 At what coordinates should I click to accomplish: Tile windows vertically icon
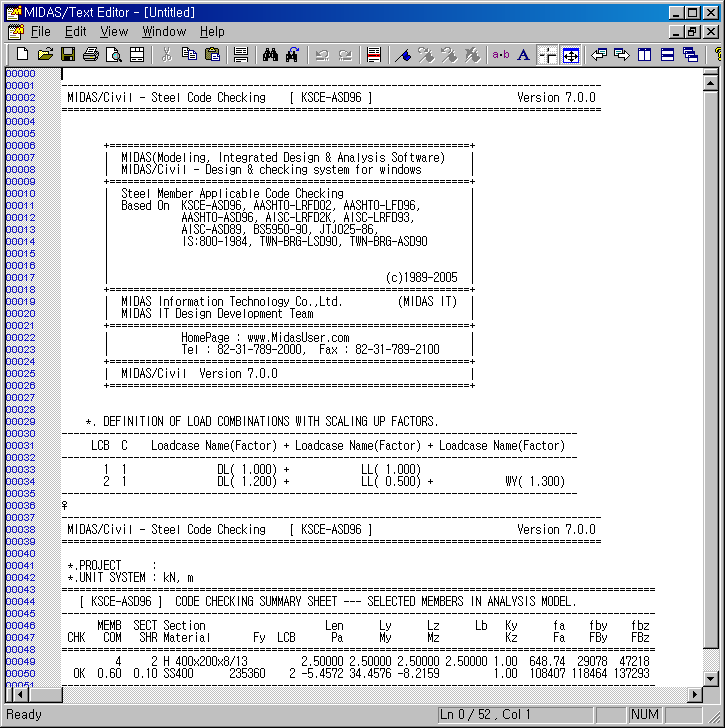(x=645, y=55)
